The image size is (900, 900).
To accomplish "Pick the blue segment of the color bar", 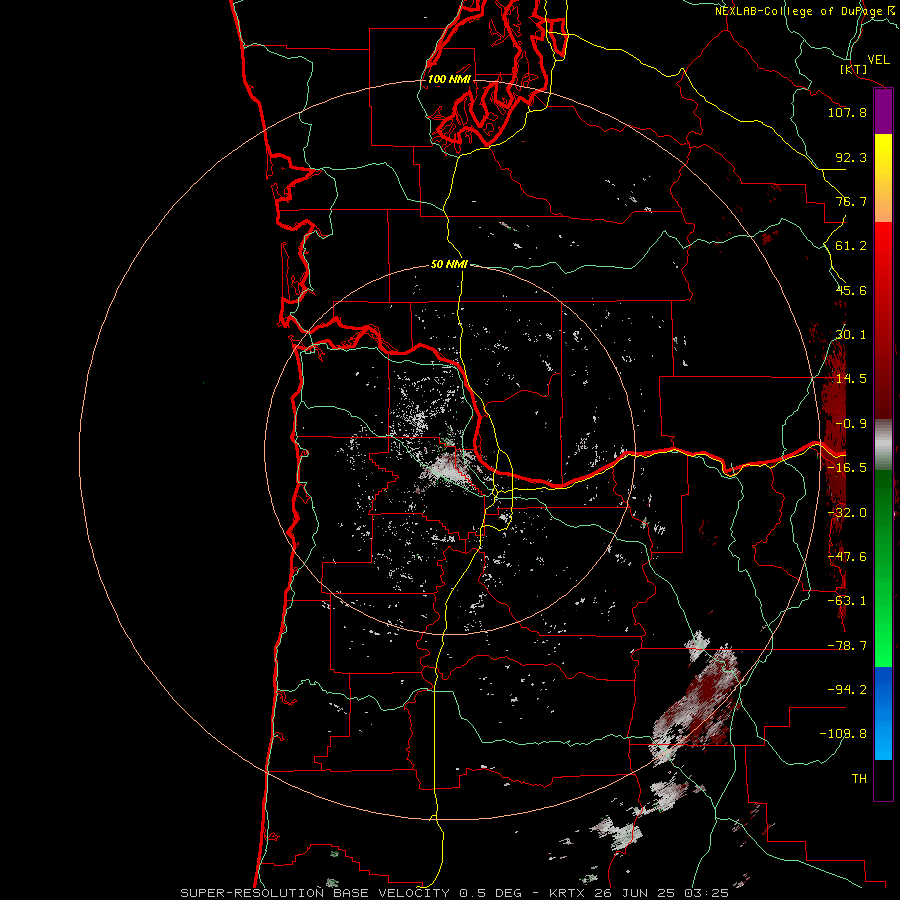I will [x=883, y=713].
